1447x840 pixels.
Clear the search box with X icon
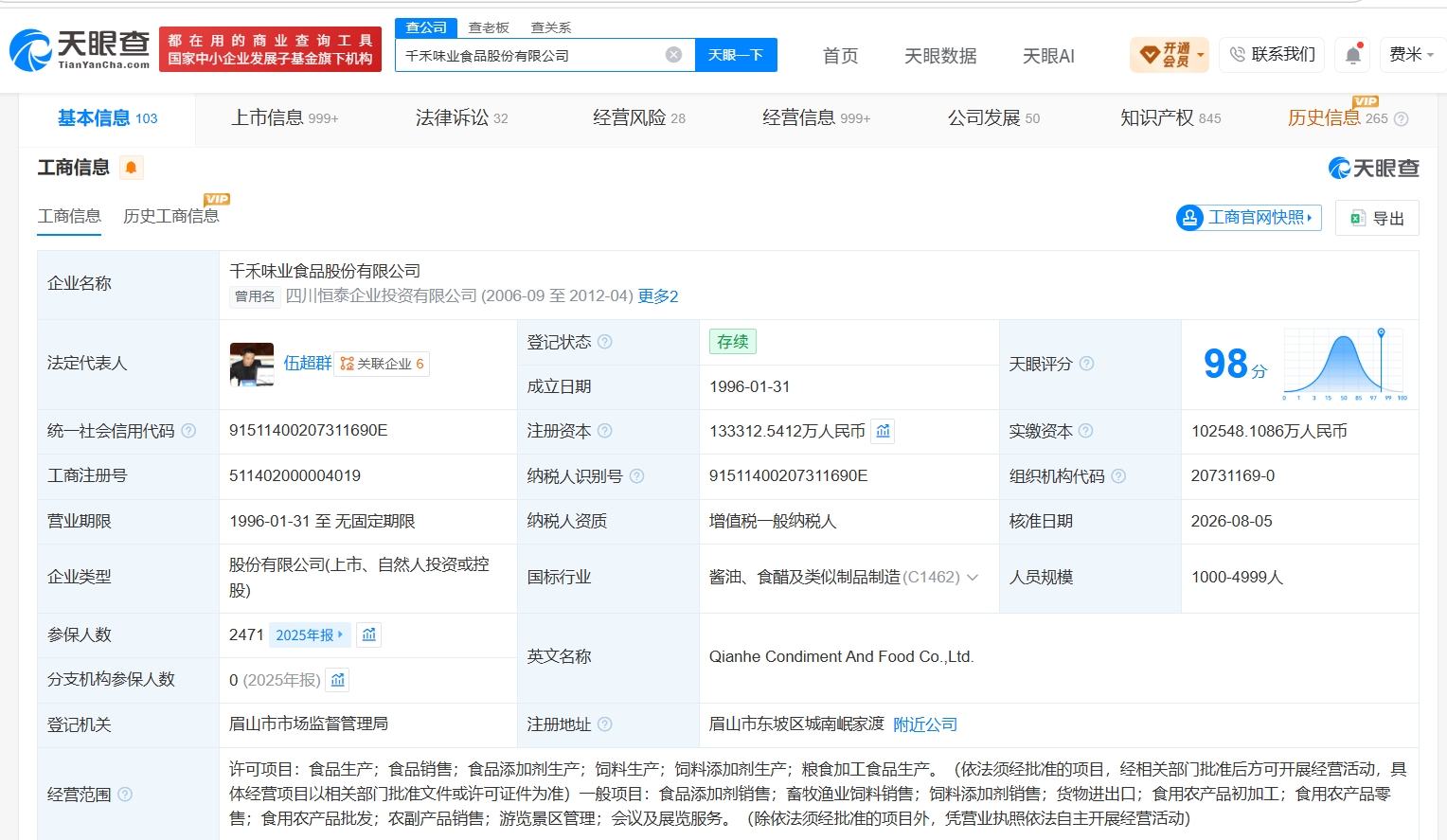673,55
